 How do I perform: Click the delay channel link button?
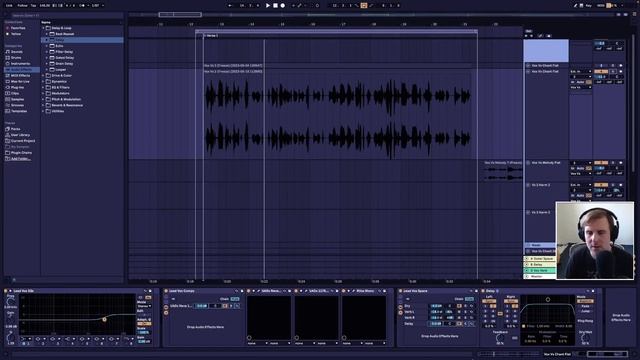click(500, 313)
